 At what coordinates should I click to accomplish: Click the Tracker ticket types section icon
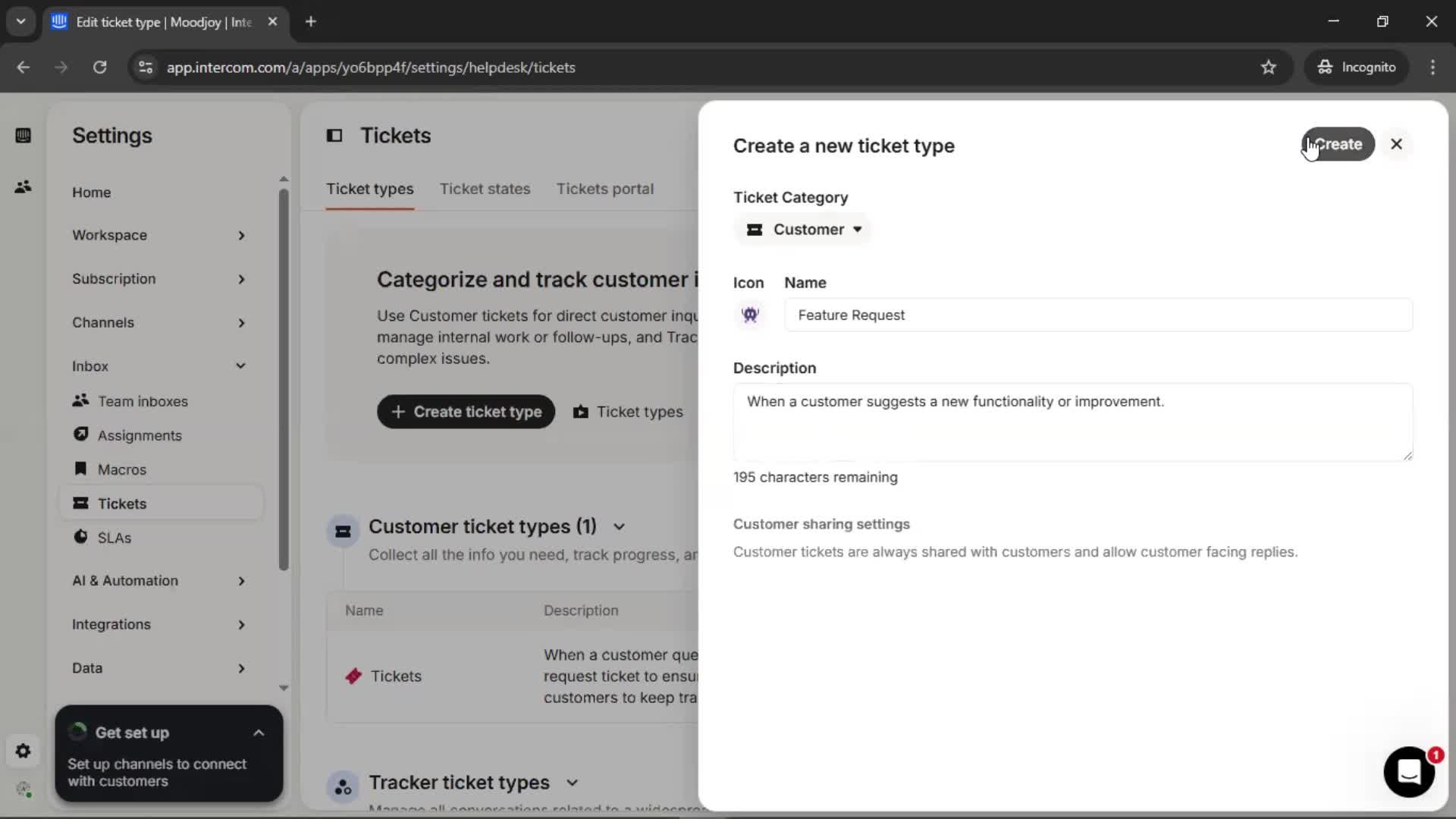tap(343, 787)
